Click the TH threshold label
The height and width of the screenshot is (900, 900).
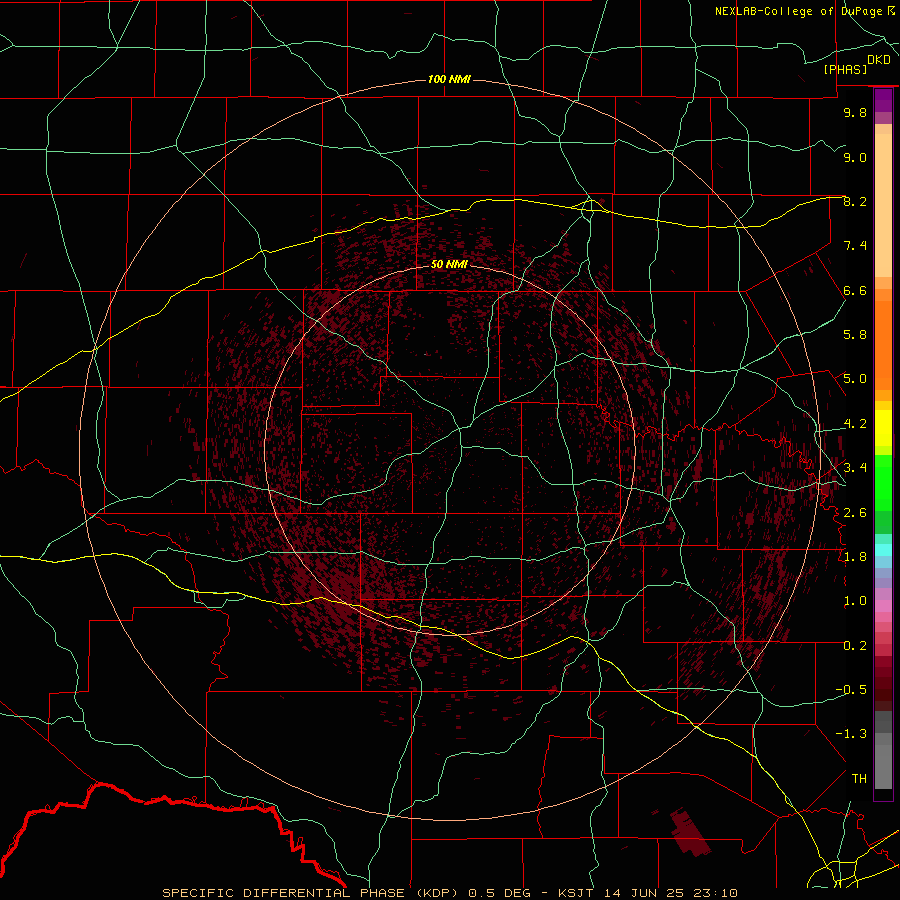859,779
